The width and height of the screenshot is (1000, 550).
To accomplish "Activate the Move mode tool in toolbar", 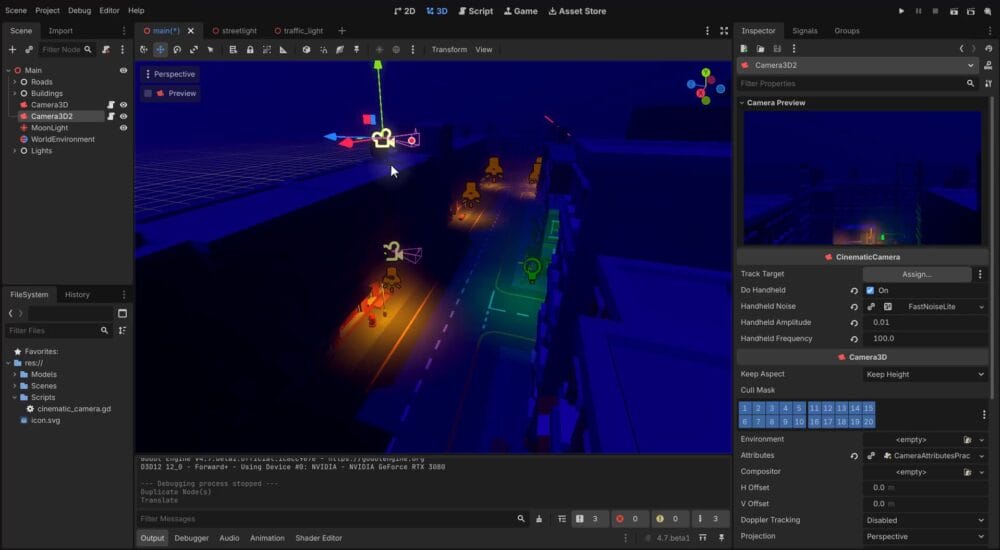I will [160, 49].
